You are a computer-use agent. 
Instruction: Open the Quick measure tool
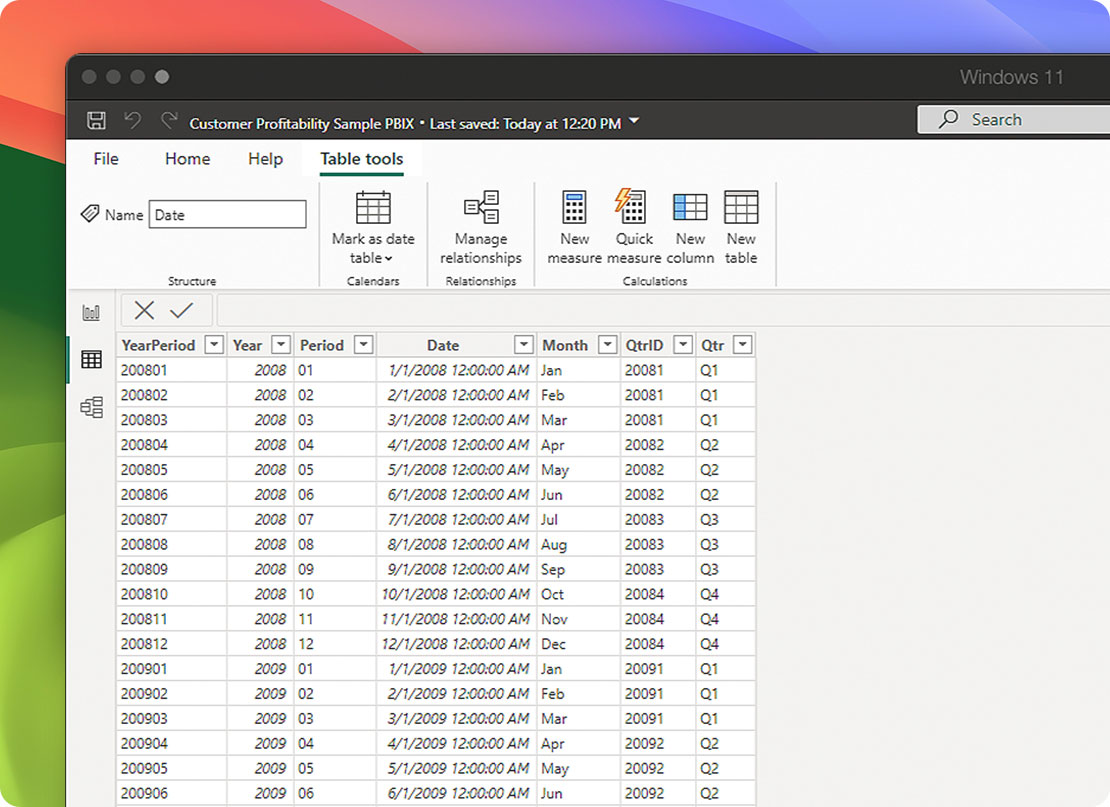633,227
